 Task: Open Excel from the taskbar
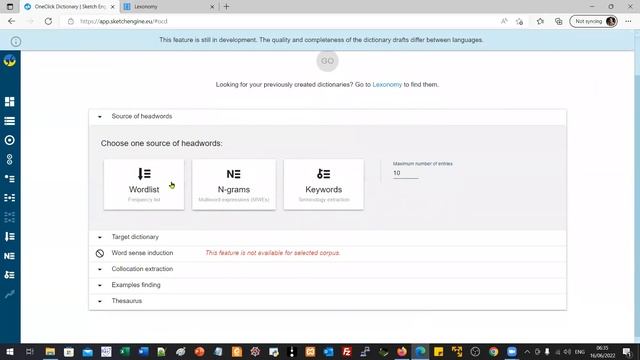click(x=124, y=351)
